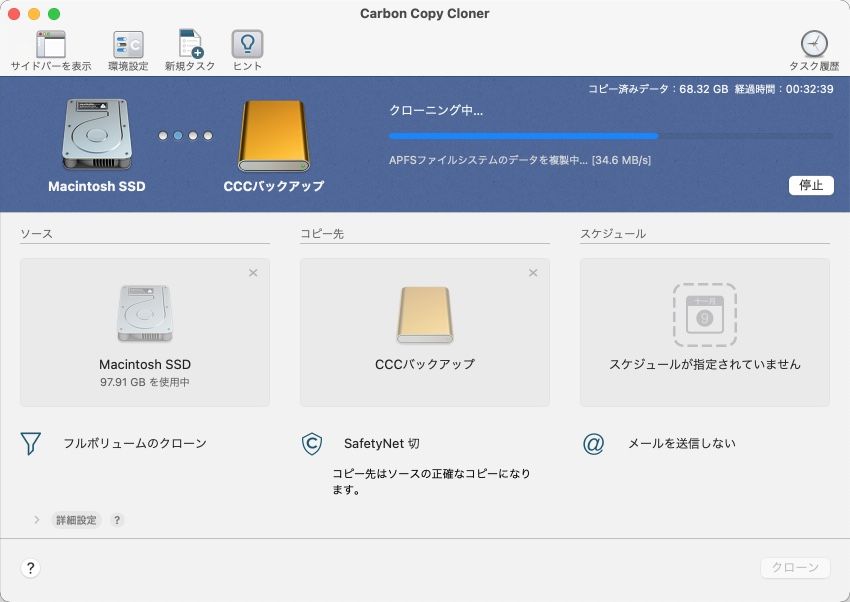Click the schedule calendar icon
This screenshot has width=850, height=602.
pyautogui.click(x=704, y=314)
